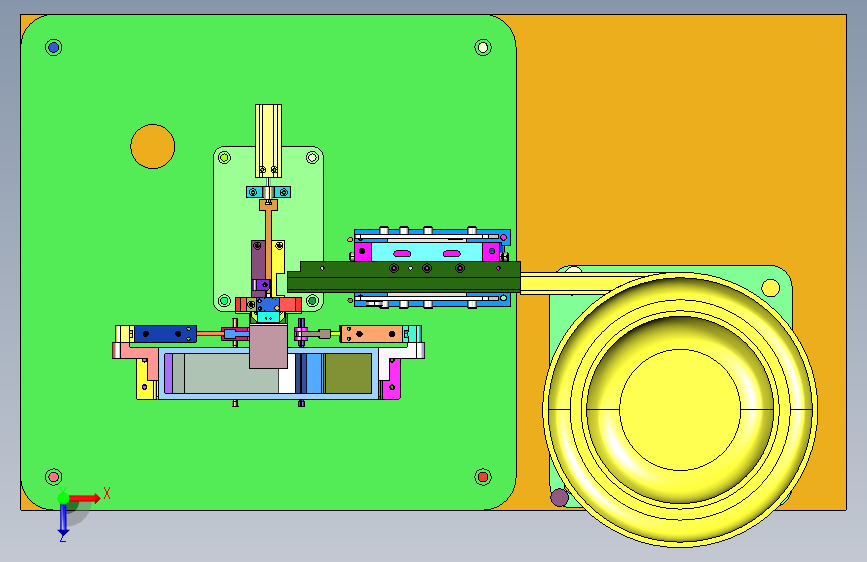Viewport: 867px width, 562px height.
Task: Pick the right red block below the orange rod
Action: click(x=290, y=305)
